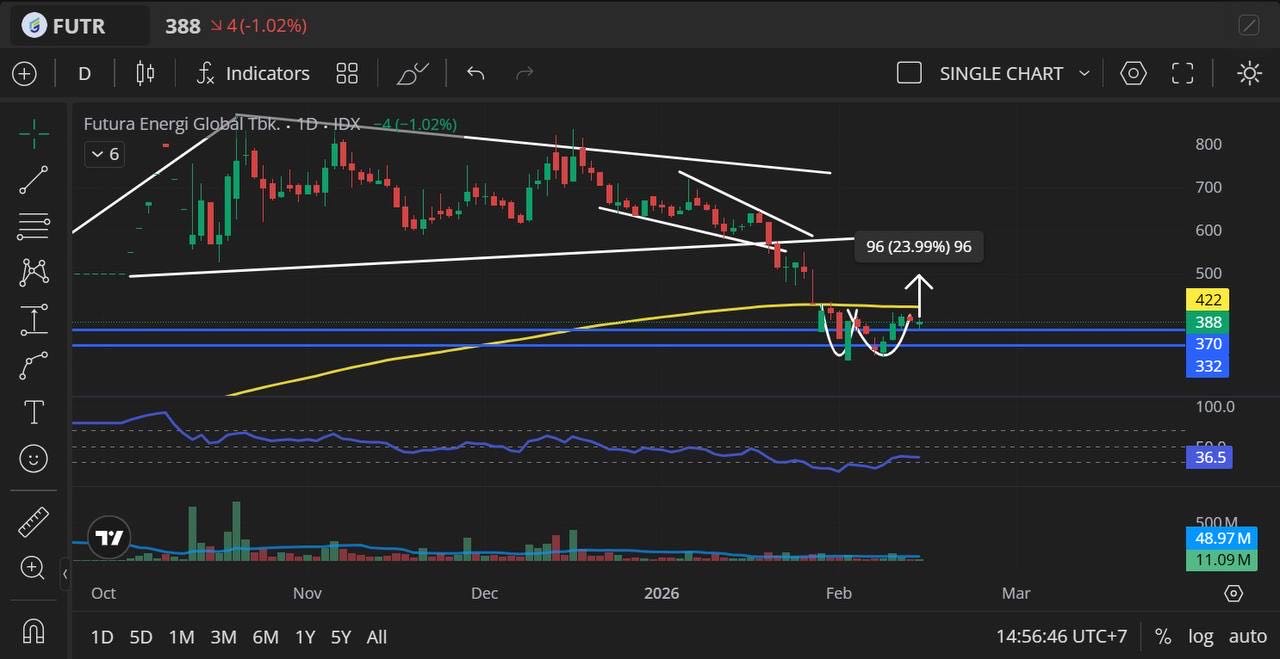Activate the magnet snap mode
This screenshot has width=1280, height=659.
pyautogui.click(x=34, y=632)
